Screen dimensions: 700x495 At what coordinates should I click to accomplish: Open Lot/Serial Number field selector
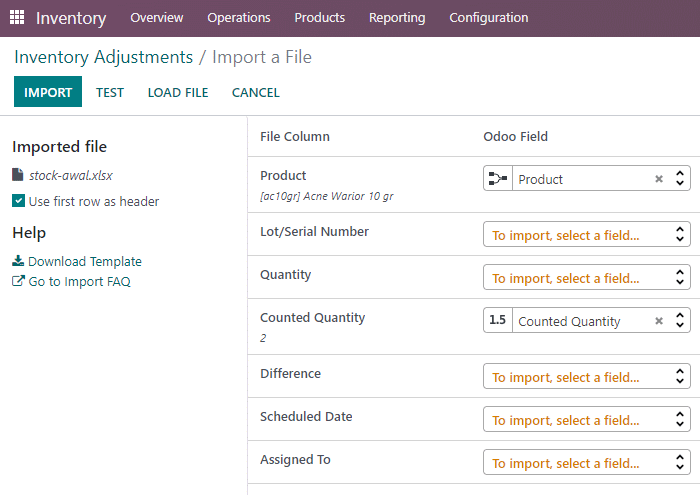tap(587, 234)
